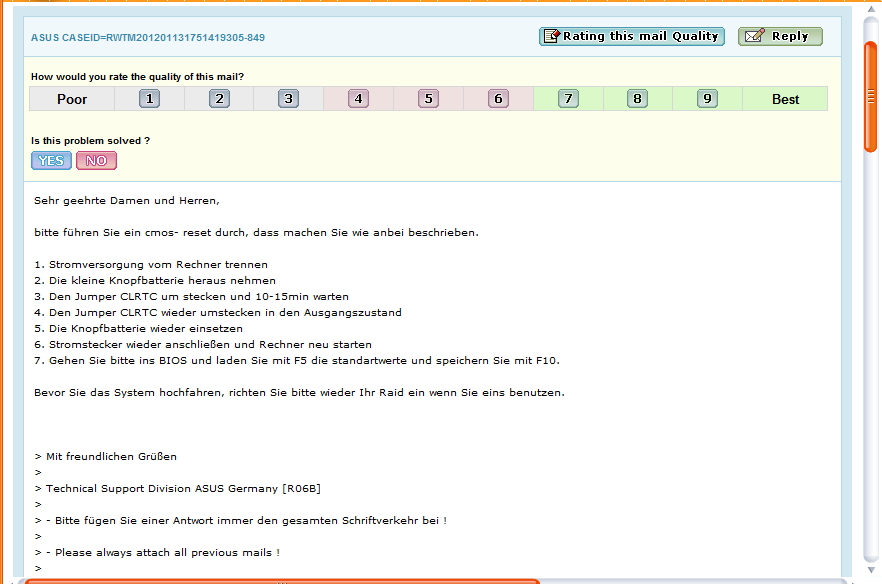Viewport: 882px width, 584px height.
Task: Click the 'Sehr geehrte Damen und Herren' greeting
Action: click(x=127, y=201)
